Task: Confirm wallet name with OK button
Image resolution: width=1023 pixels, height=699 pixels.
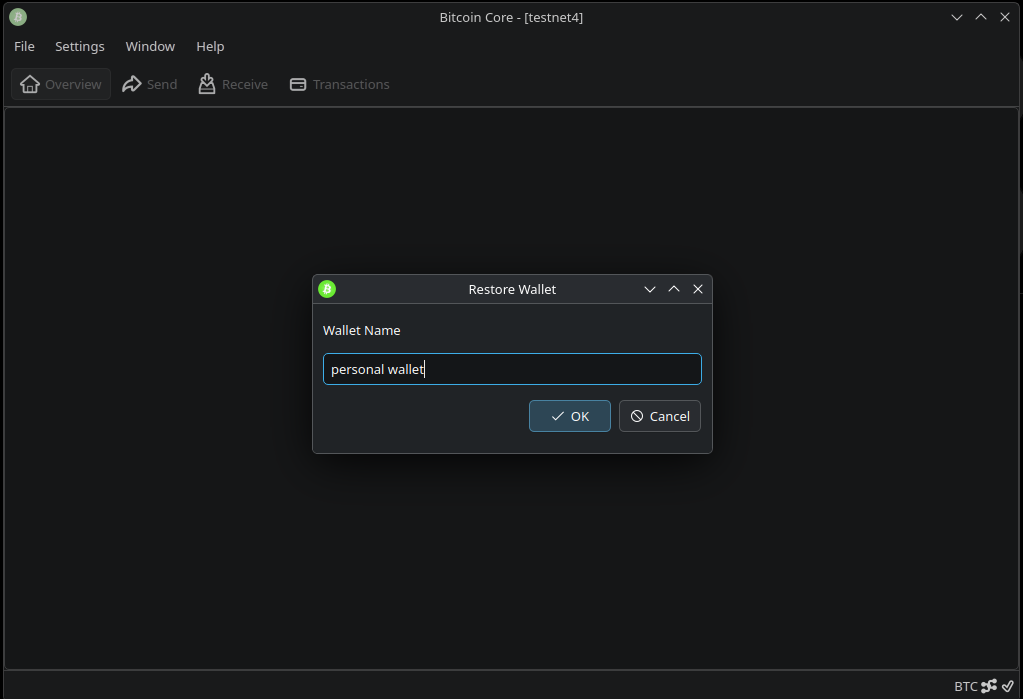Action: 570,416
